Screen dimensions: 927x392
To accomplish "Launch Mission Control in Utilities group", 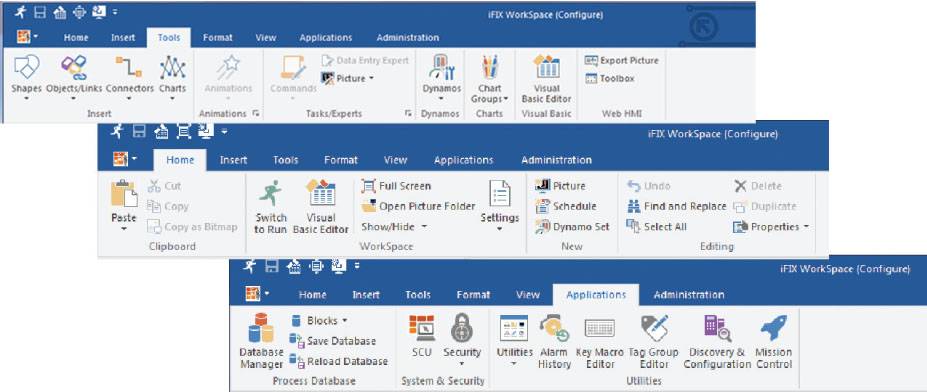I will [774, 341].
